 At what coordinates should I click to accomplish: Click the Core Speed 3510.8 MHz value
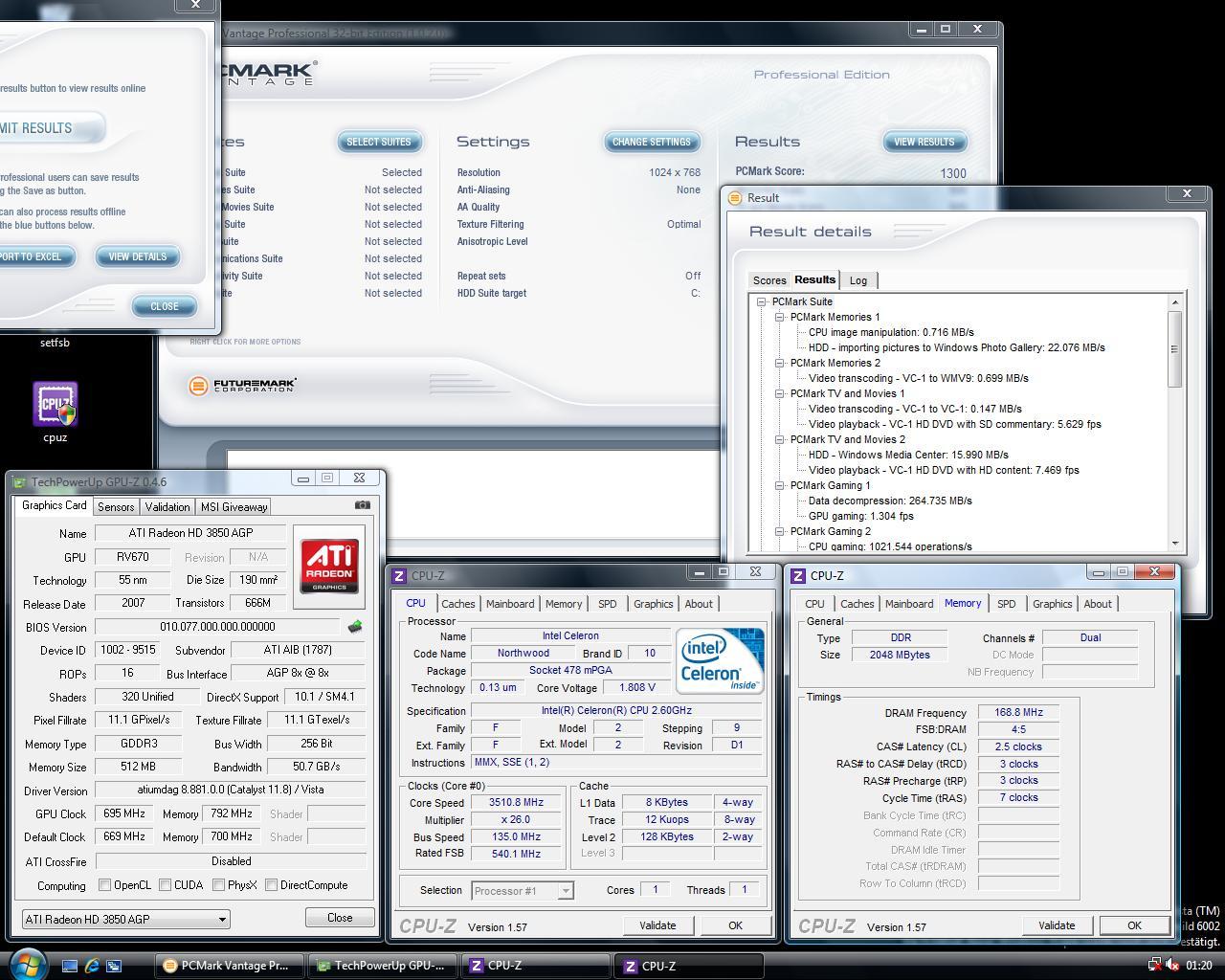516,803
